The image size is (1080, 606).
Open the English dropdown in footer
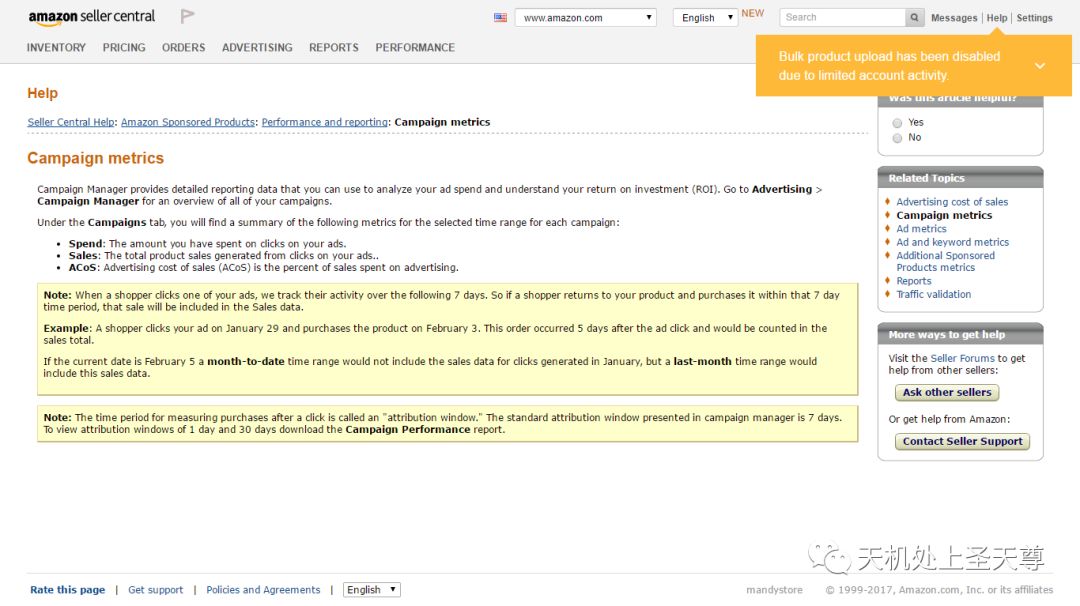(x=371, y=589)
